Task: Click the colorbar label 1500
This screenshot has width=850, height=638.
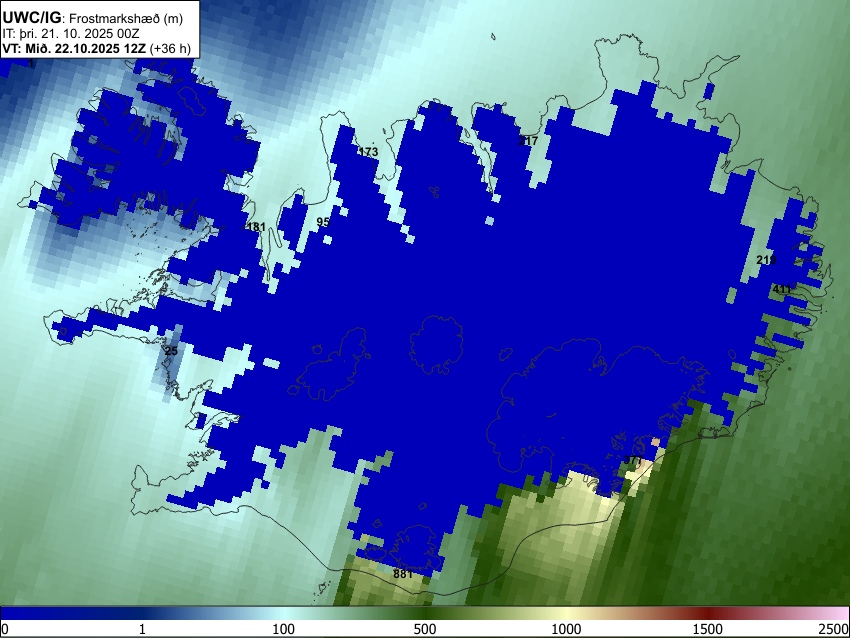Action: tap(708, 629)
